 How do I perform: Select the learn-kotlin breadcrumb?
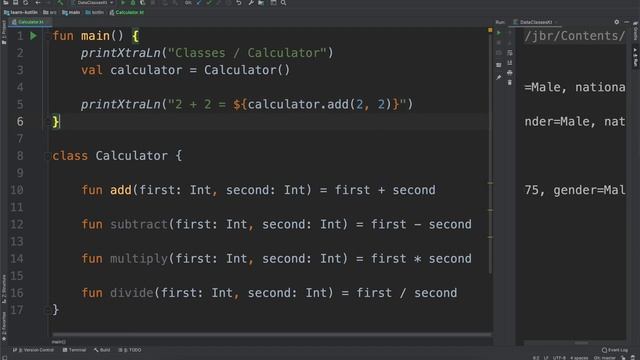[21, 12]
